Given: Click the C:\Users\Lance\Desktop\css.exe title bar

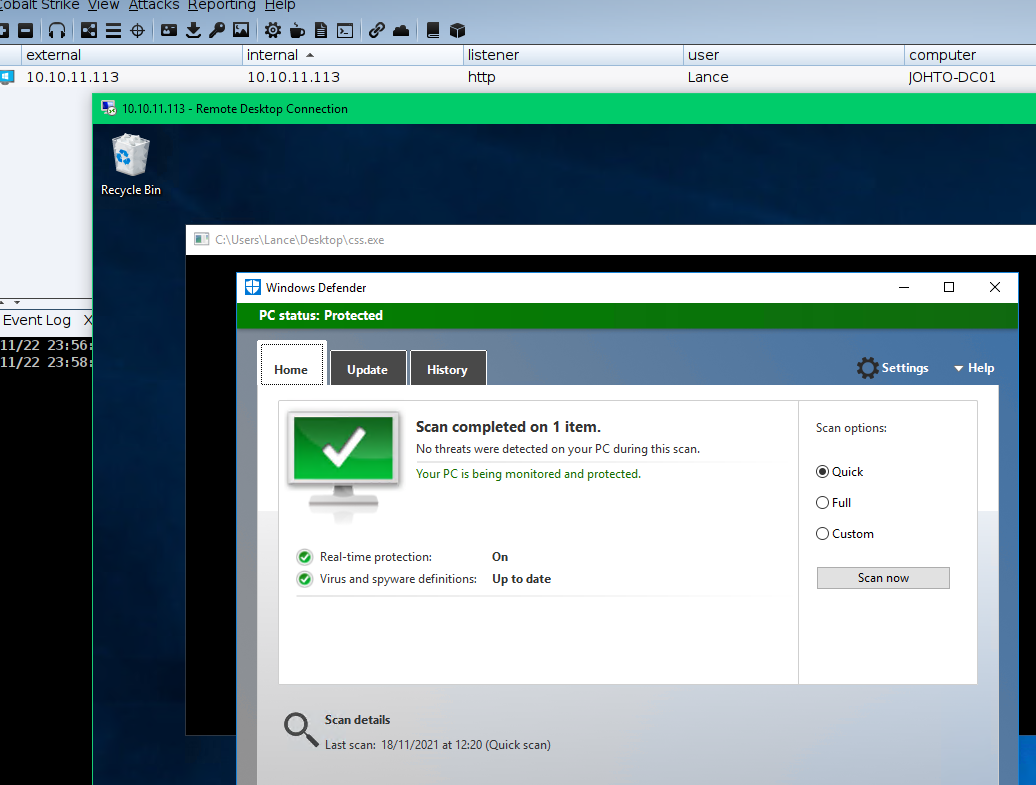Looking at the screenshot, I should [x=611, y=240].
